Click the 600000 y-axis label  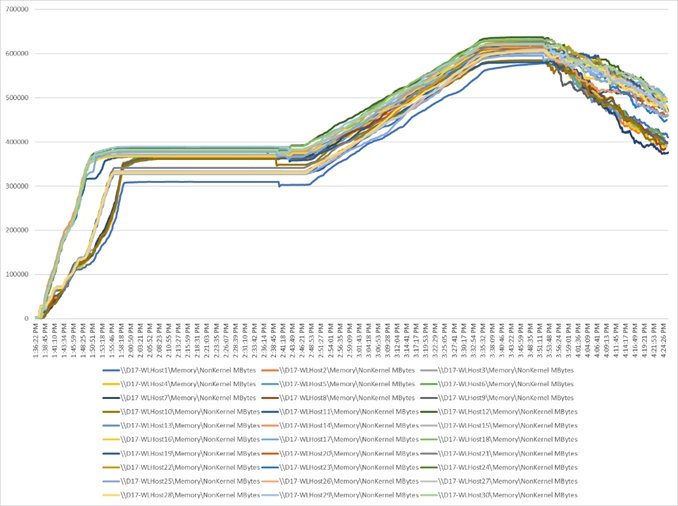(18, 54)
